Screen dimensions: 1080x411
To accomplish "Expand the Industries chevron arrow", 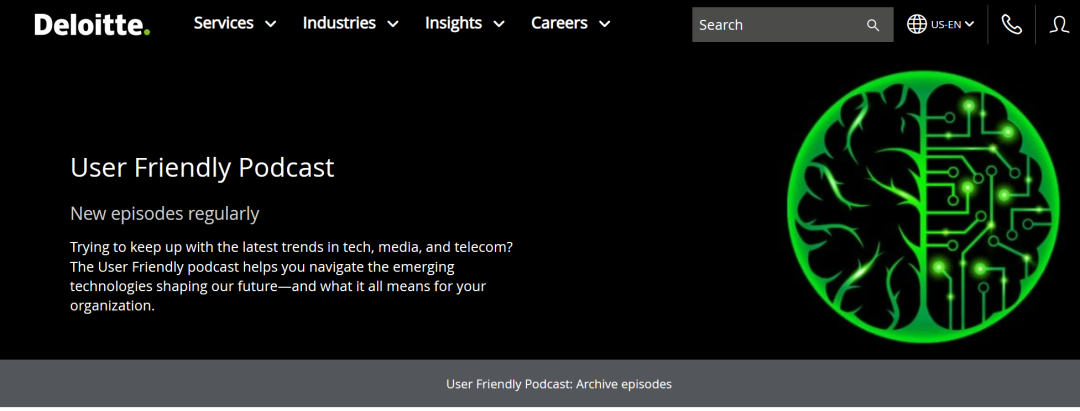I will coord(393,24).
